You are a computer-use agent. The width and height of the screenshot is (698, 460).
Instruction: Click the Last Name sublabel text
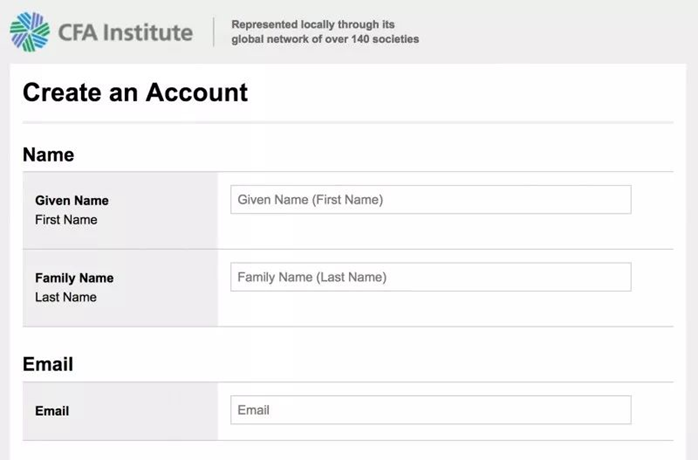[66, 297]
